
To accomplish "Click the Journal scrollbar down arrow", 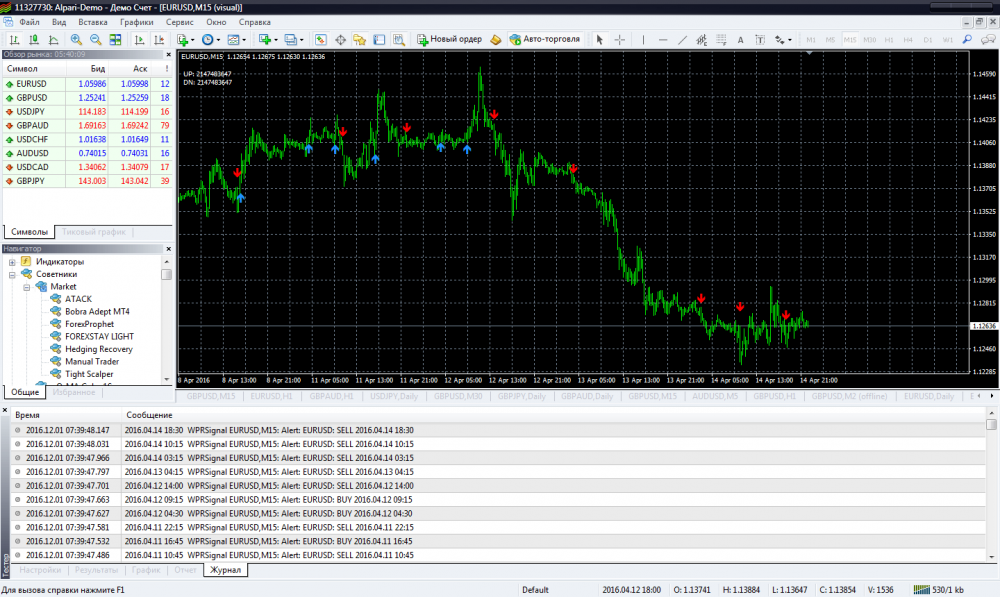I will pos(991,557).
